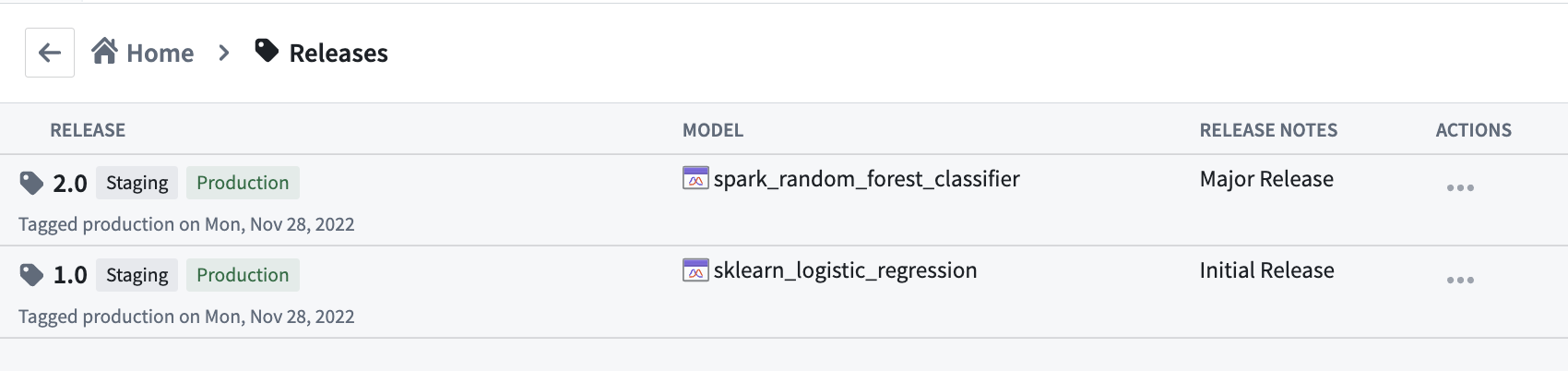Toggle the Staging tag on release 2.0
Screen dimensions: 1568x371
[137, 183]
